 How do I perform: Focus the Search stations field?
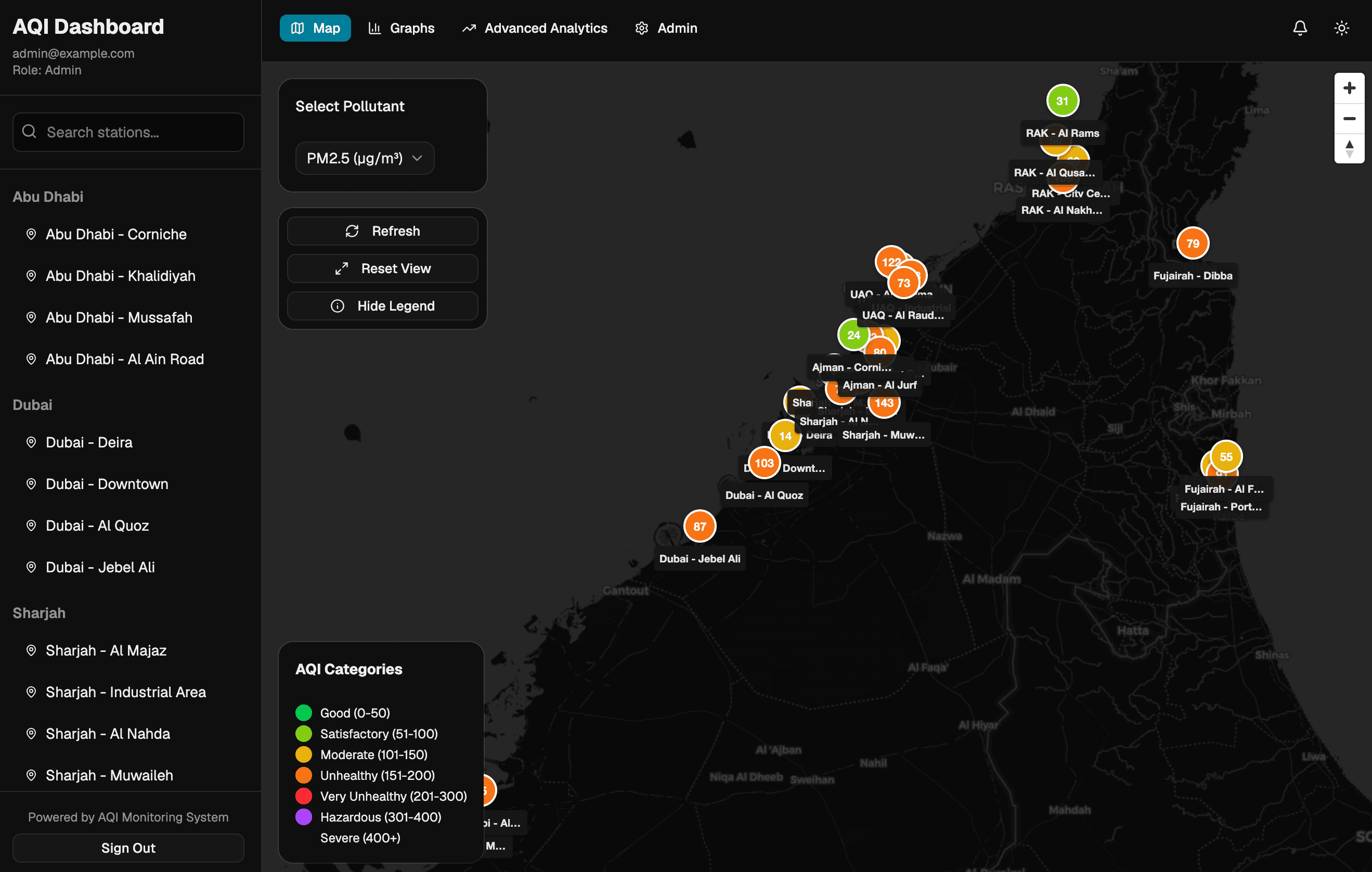[128, 132]
